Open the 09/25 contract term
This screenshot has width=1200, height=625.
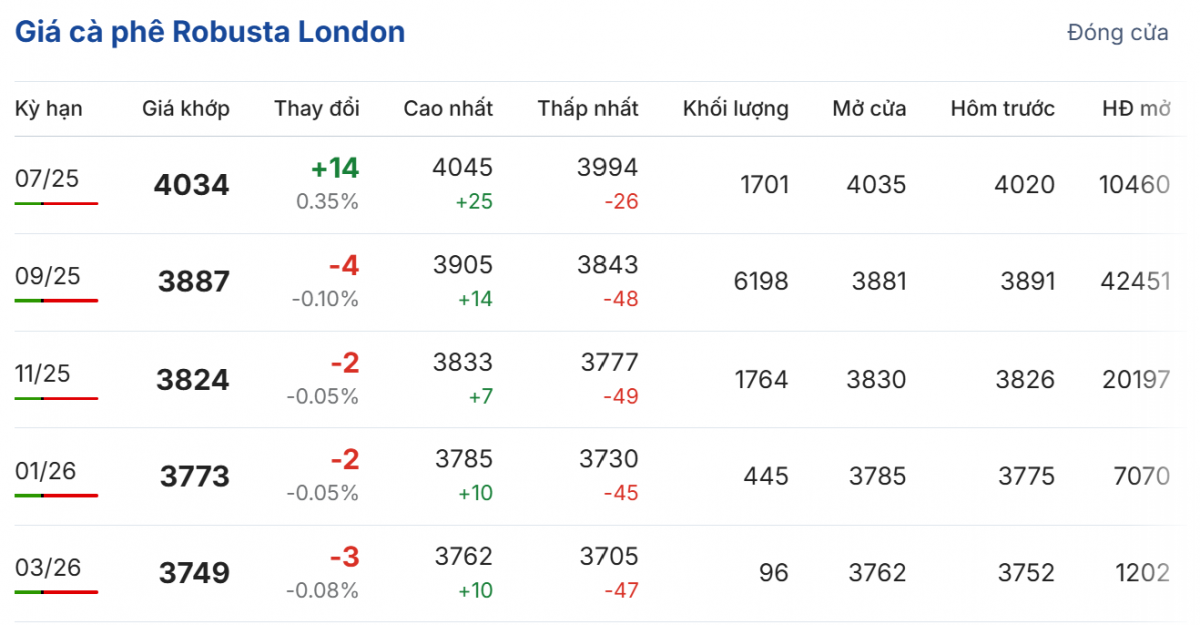(x=47, y=276)
